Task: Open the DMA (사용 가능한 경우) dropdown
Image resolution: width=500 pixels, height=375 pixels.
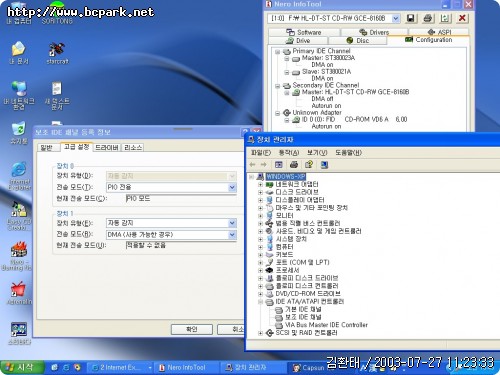Action: tap(232, 235)
